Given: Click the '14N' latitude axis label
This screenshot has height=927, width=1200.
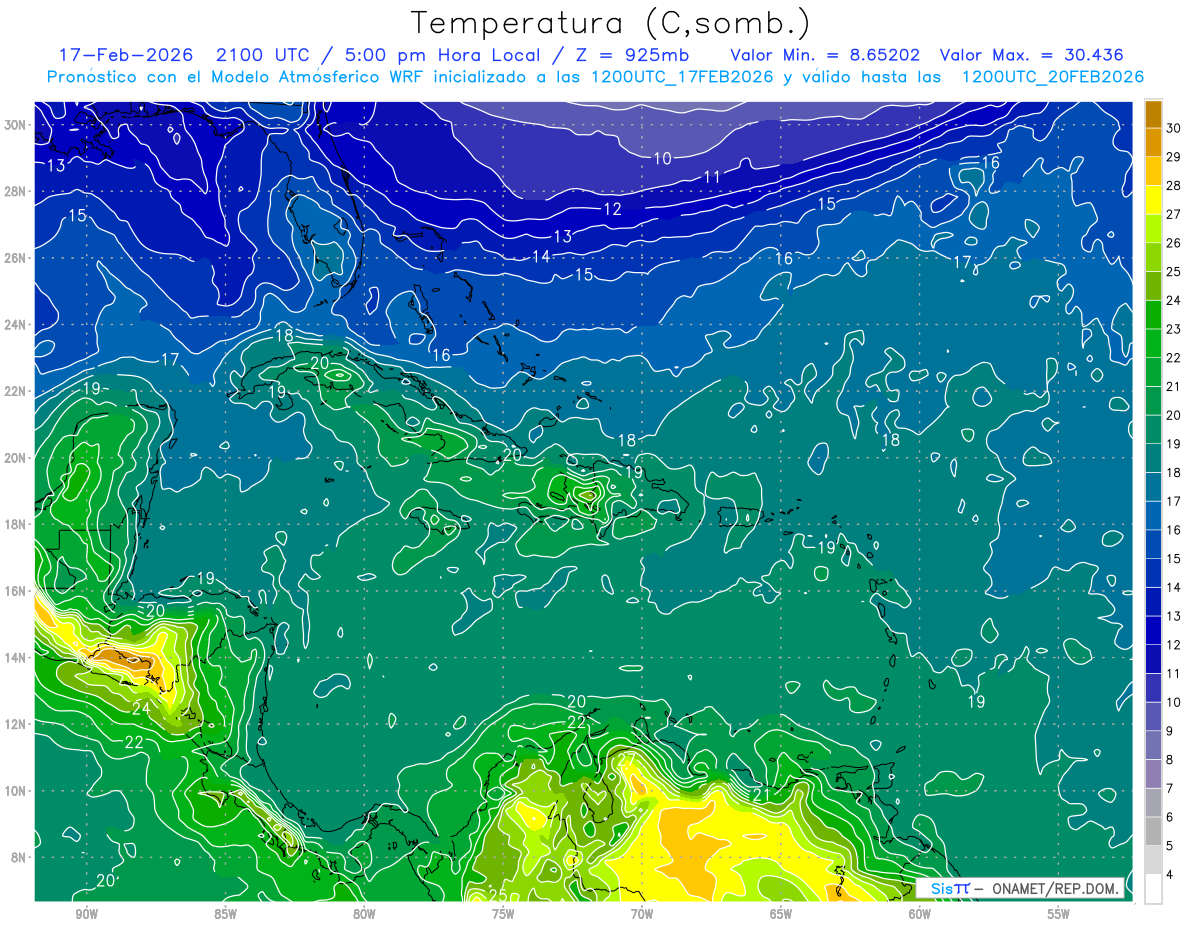Looking at the screenshot, I should point(15,658).
